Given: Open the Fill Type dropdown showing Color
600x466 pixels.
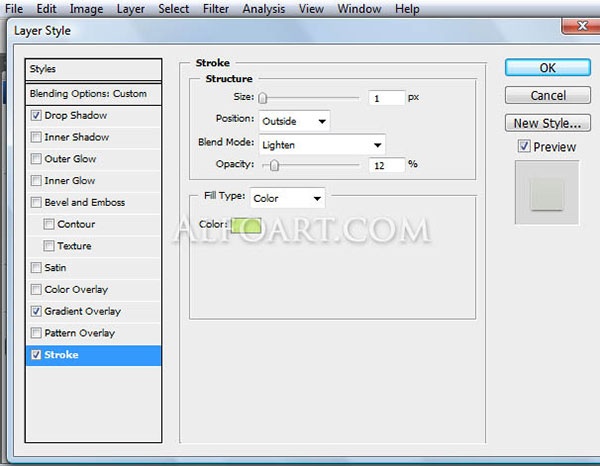Looking at the screenshot, I should (x=287, y=198).
